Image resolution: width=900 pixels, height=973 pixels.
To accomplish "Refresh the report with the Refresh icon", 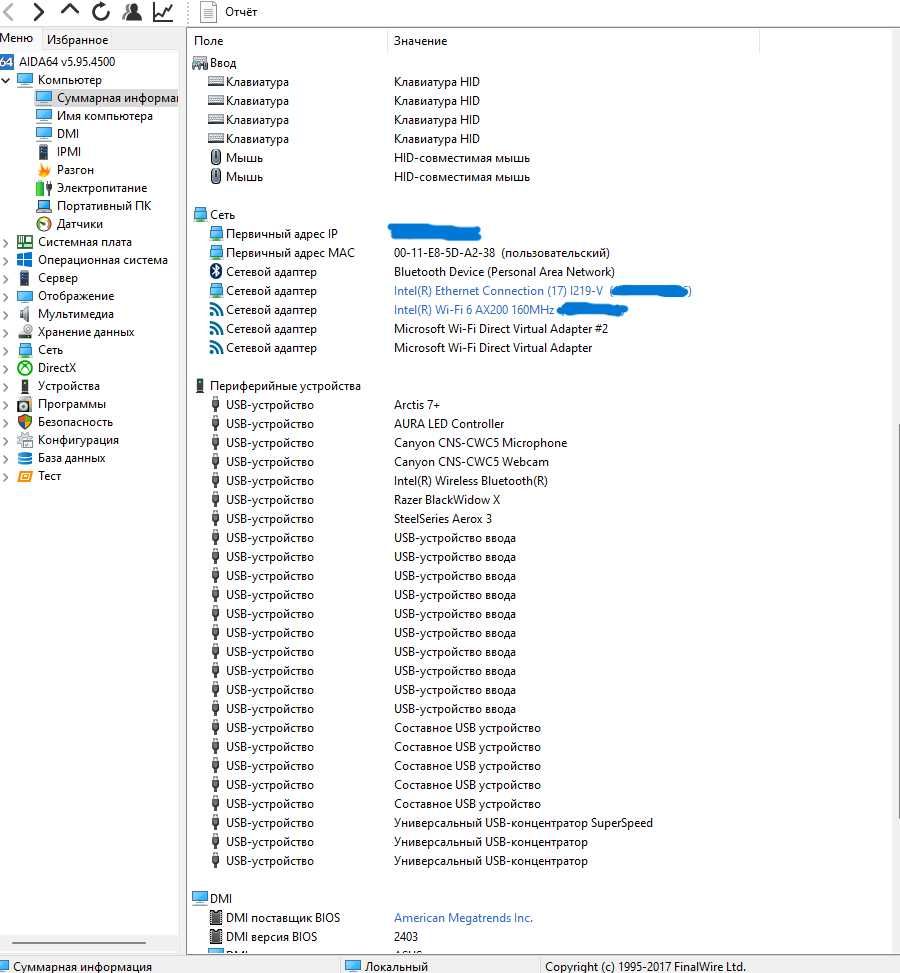I will 101,11.
